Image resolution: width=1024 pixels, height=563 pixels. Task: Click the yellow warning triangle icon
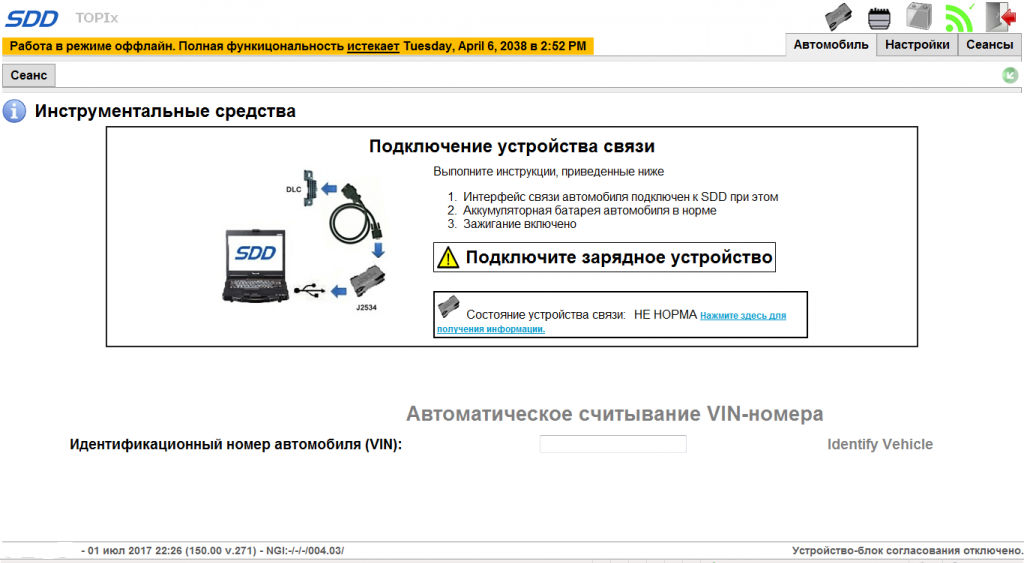(x=448, y=257)
